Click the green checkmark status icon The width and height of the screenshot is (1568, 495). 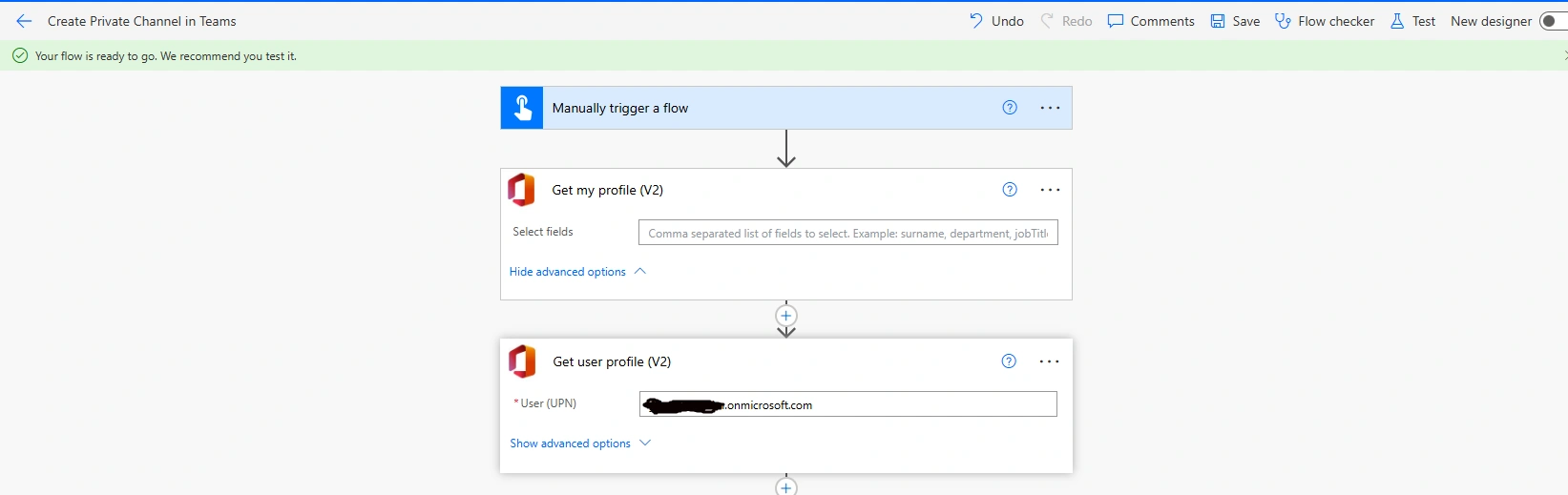click(20, 56)
